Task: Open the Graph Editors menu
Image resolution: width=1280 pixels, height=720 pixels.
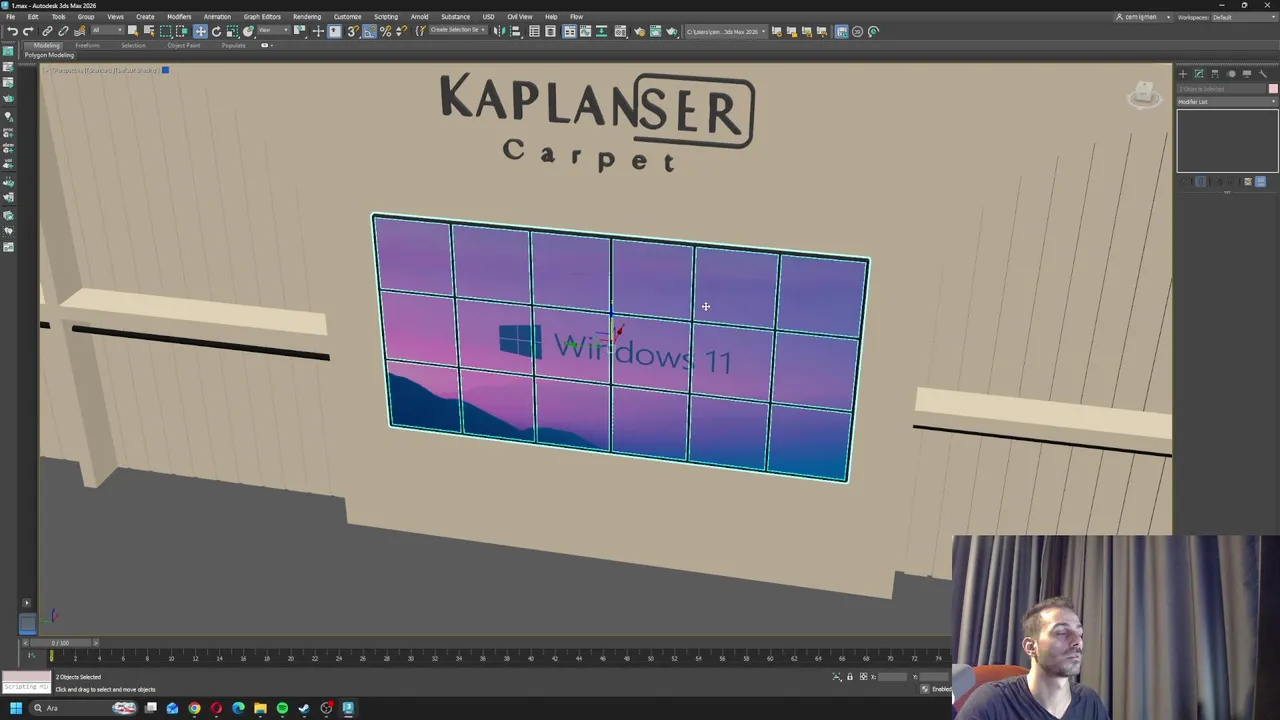Action: pyautogui.click(x=262, y=17)
